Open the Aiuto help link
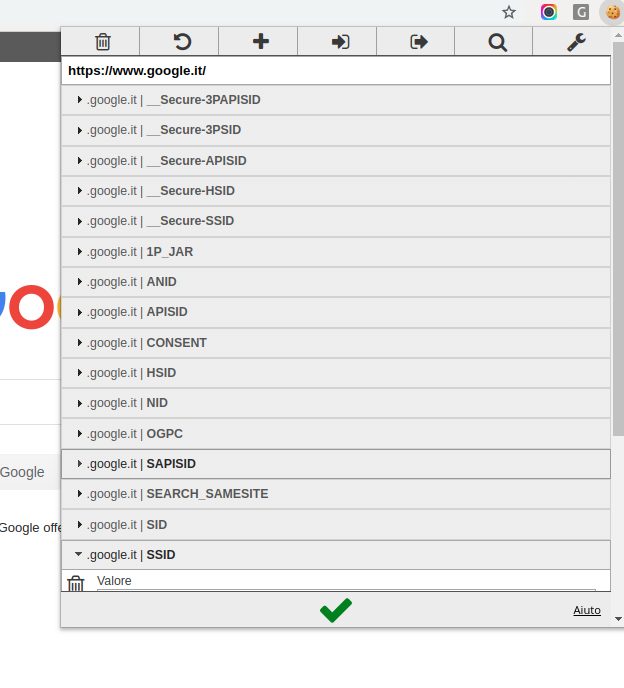This screenshot has height=688, width=624. point(587,610)
